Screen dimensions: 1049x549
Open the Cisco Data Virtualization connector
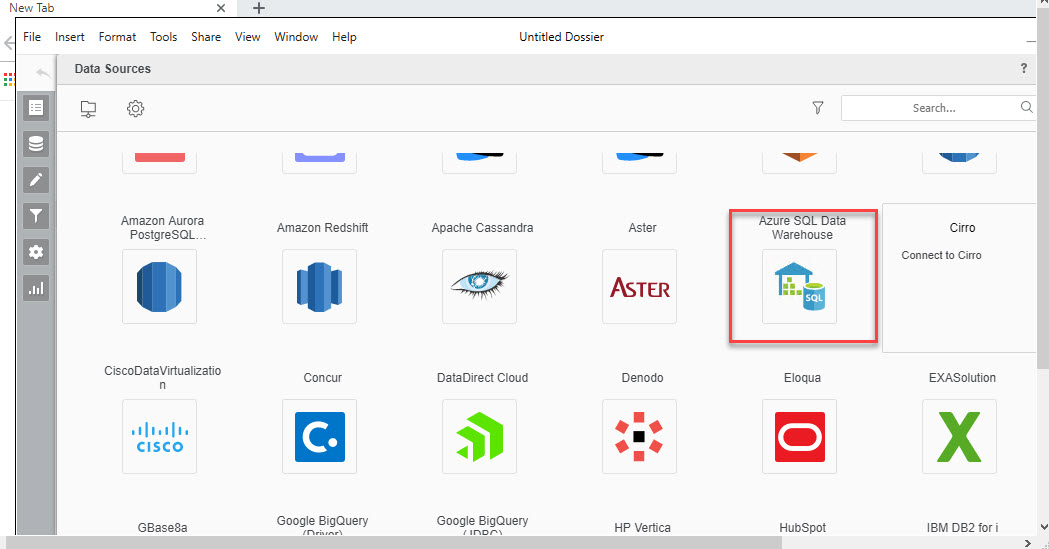click(159, 437)
